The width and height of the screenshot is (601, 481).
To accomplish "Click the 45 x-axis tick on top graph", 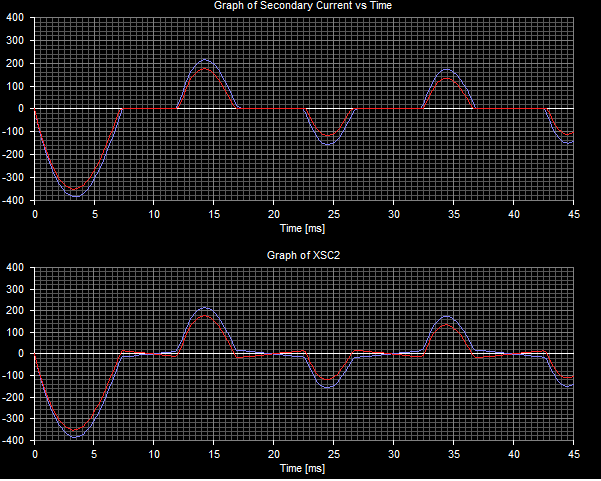I will 573,213.
